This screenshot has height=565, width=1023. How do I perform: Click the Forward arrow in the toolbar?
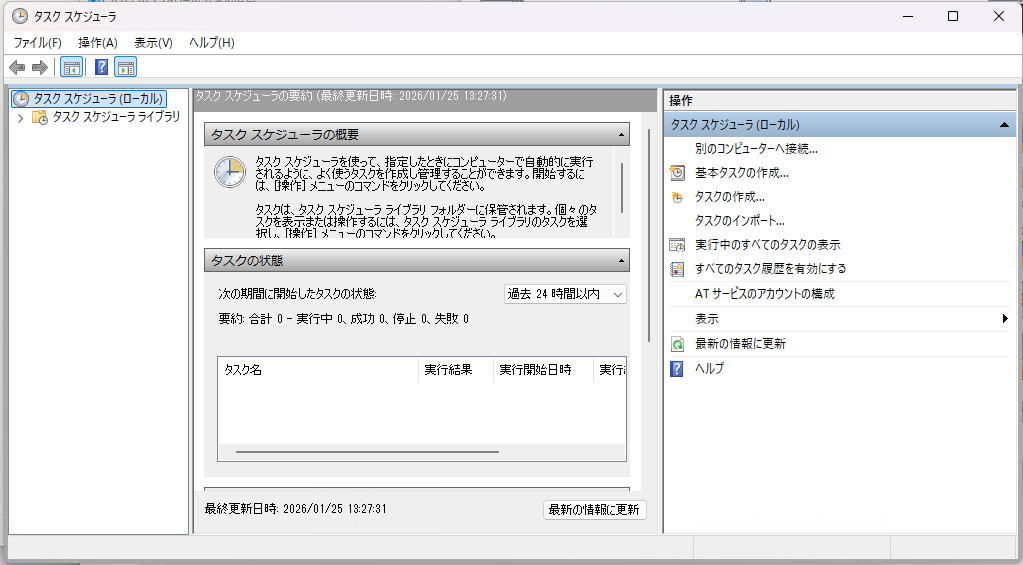tap(40, 67)
